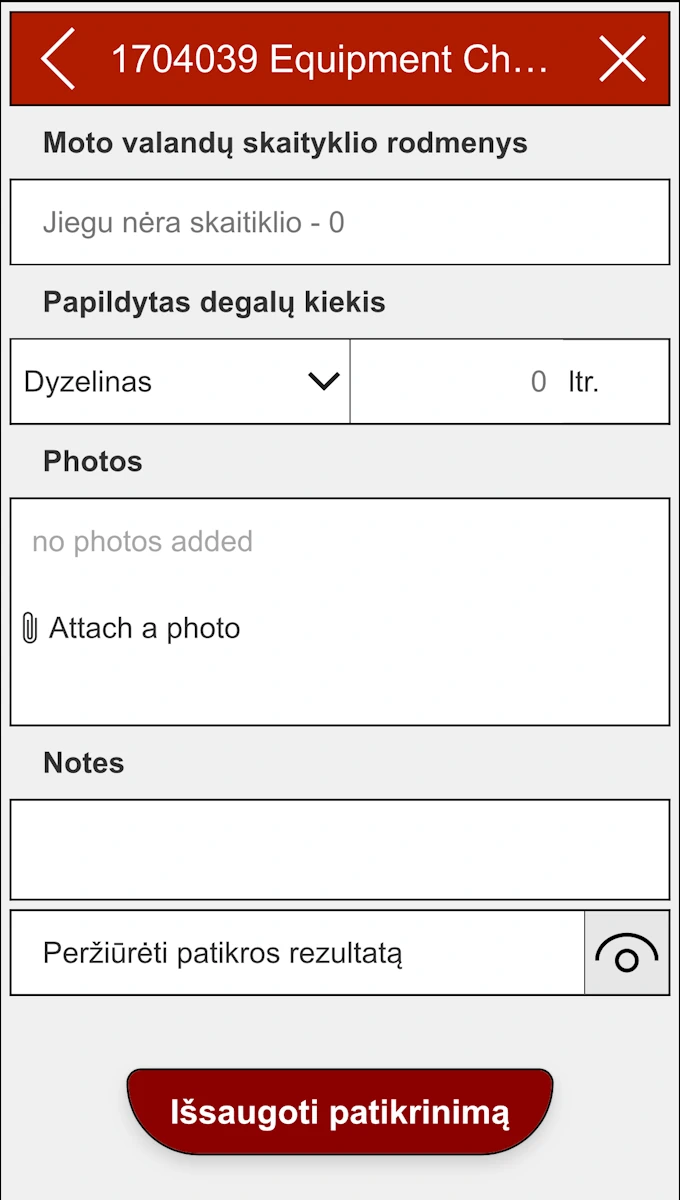
Task: Tap the X icon to exit the form
Action: 622,58
